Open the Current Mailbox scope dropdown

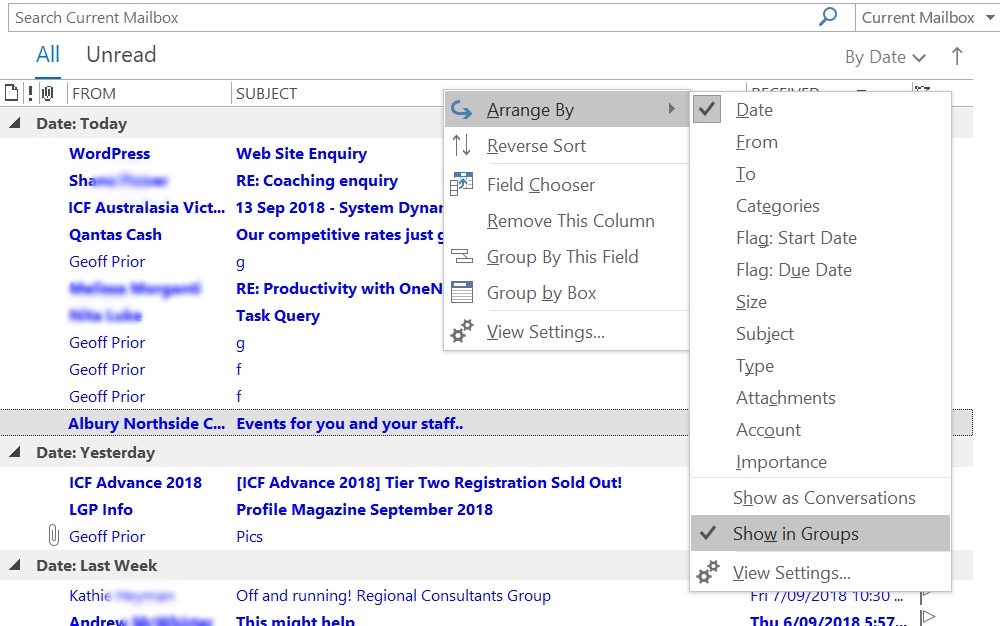tap(927, 17)
